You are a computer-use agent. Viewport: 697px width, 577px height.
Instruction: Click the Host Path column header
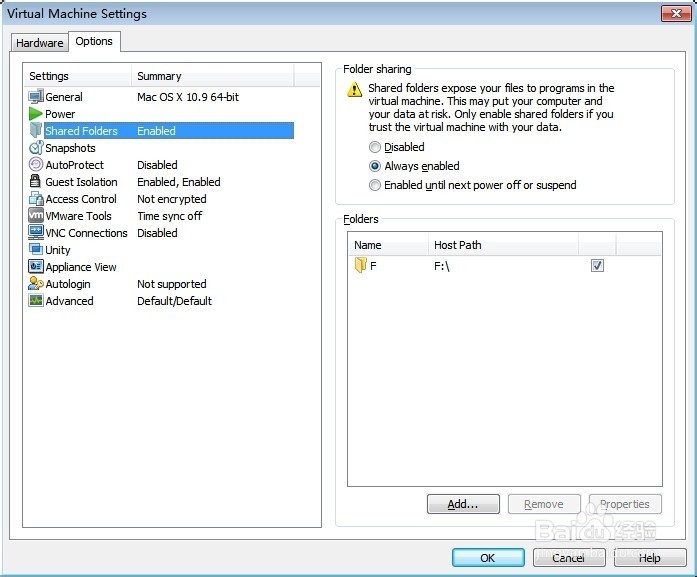coord(504,245)
